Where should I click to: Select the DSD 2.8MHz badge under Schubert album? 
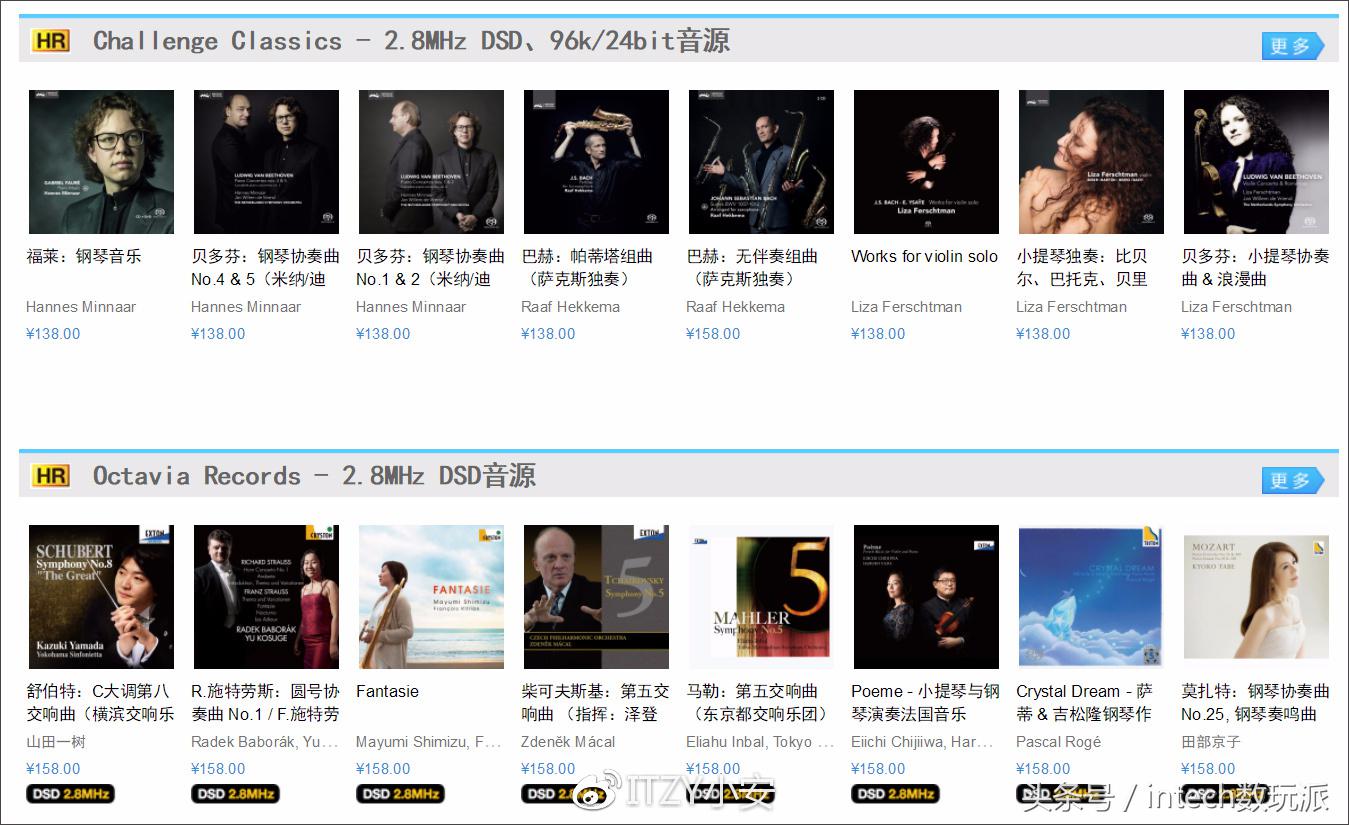pyautogui.click(x=70, y=793)
